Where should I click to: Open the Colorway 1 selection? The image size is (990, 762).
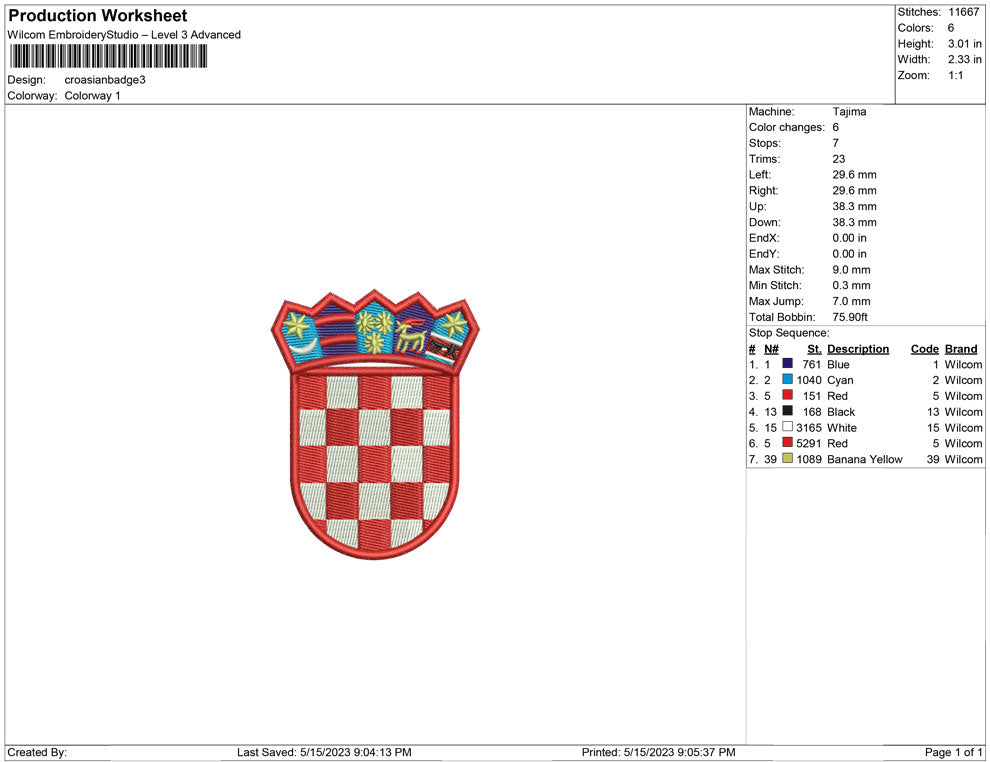91,96
